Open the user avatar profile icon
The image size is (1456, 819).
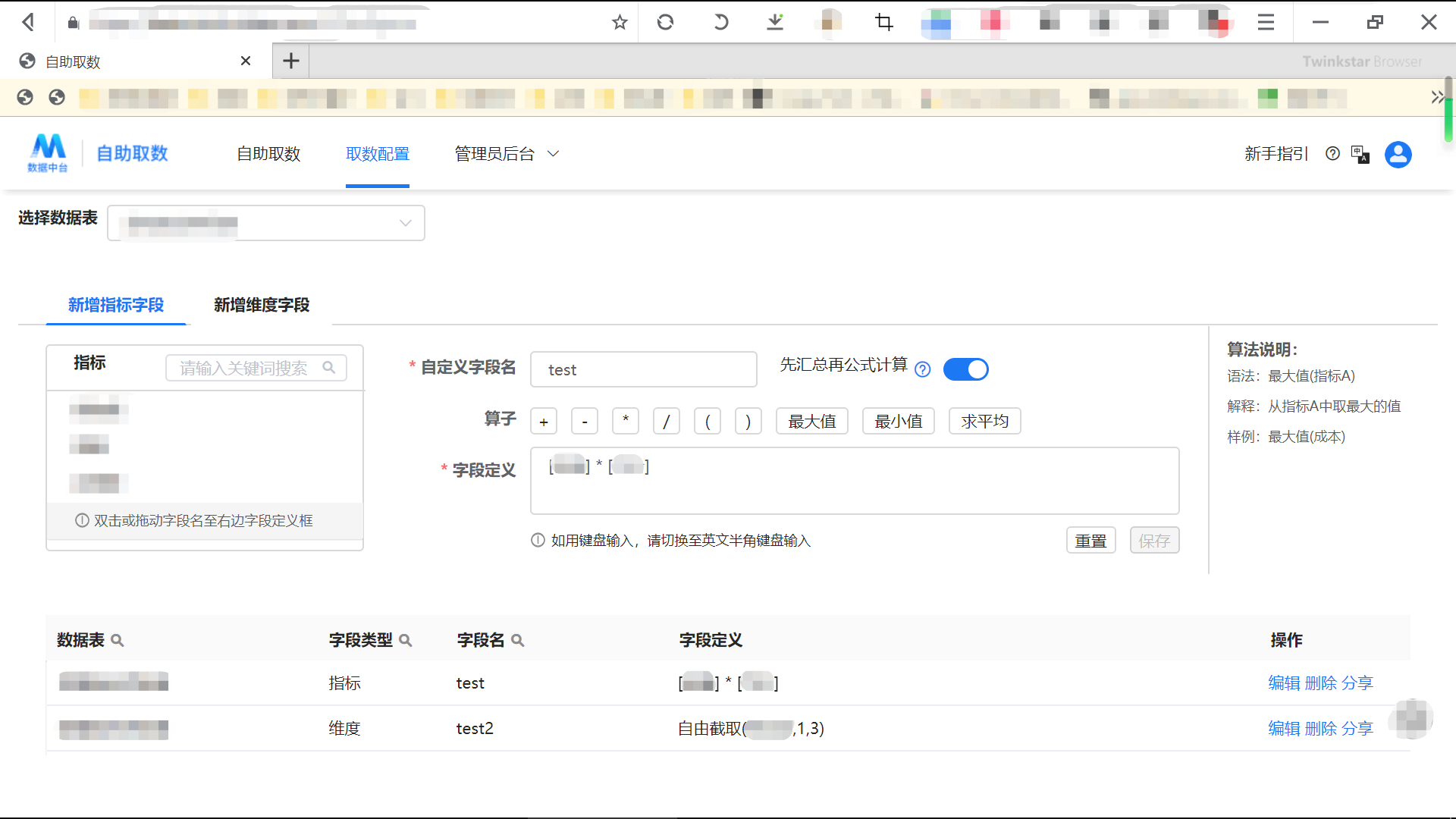tap(1398, 154)
